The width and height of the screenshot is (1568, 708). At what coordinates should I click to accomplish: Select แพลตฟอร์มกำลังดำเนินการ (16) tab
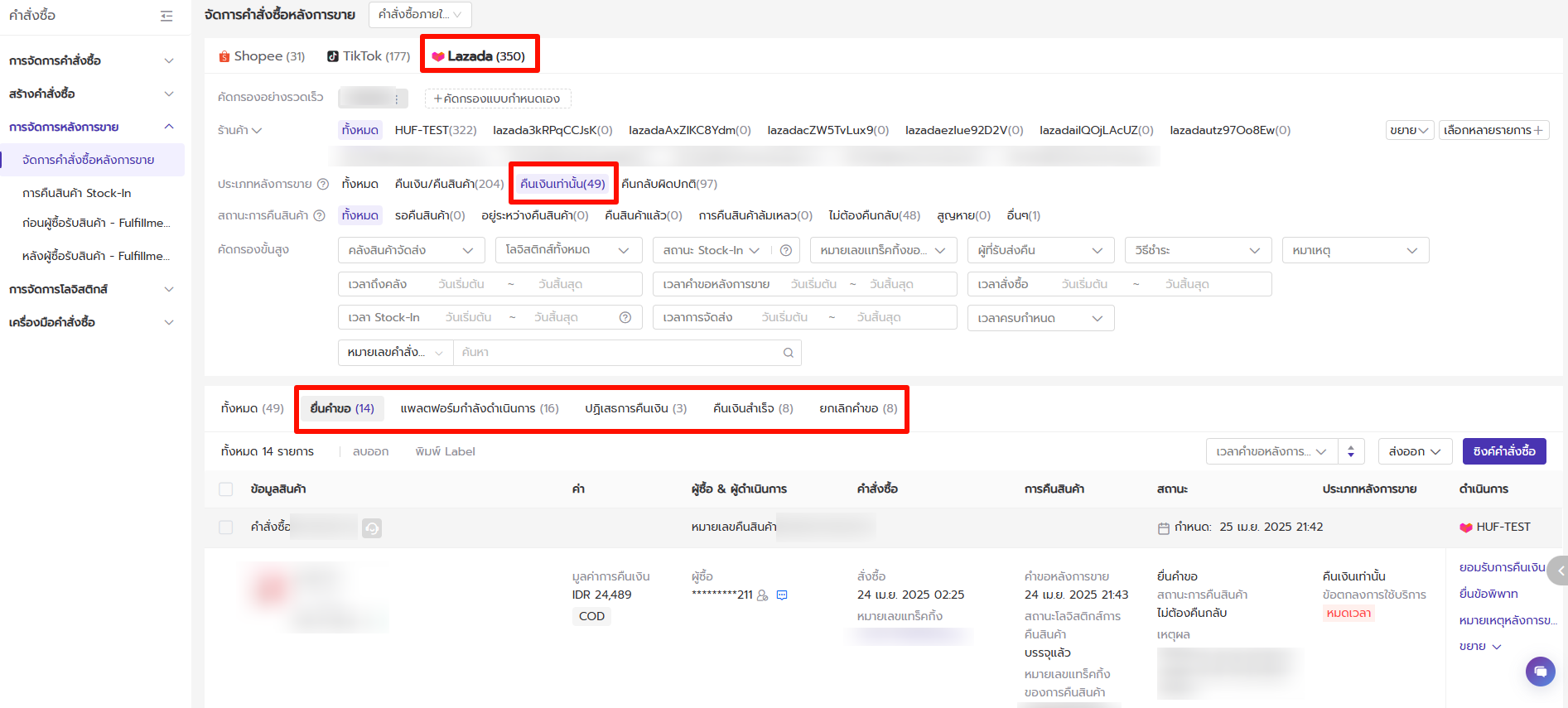pos(480,408)
